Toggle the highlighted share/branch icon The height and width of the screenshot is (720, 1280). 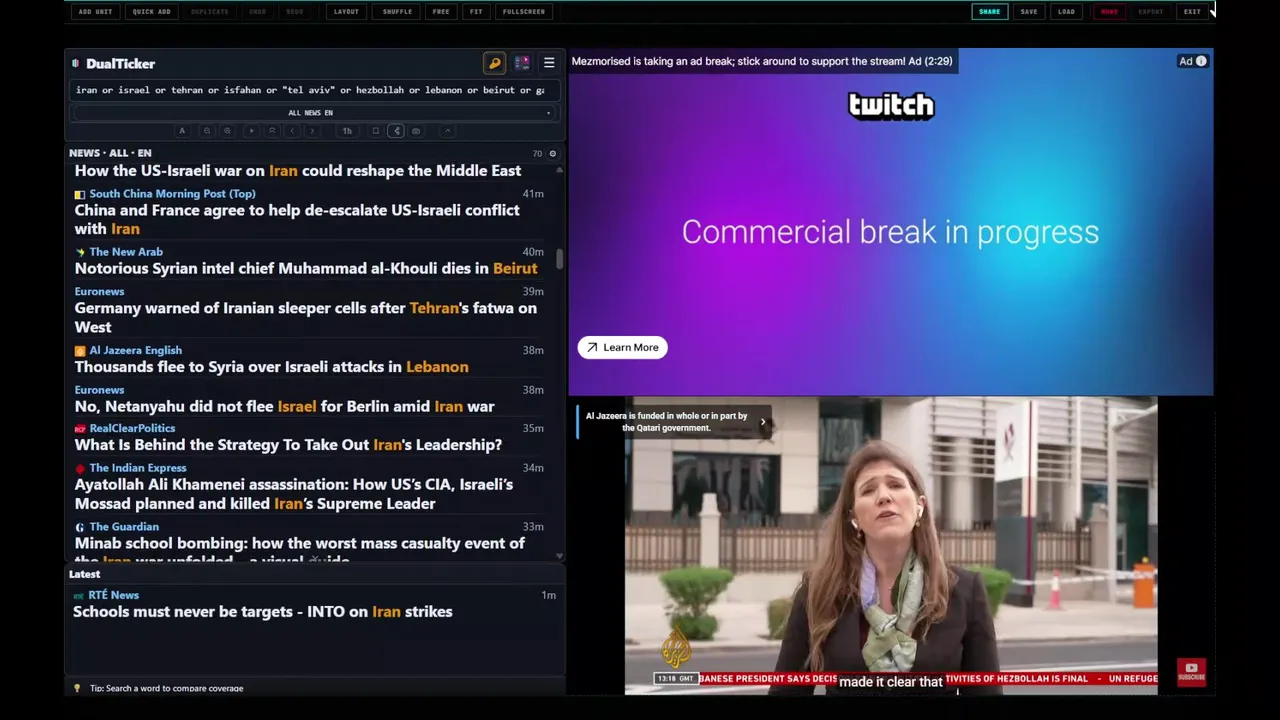pos(396,131)
